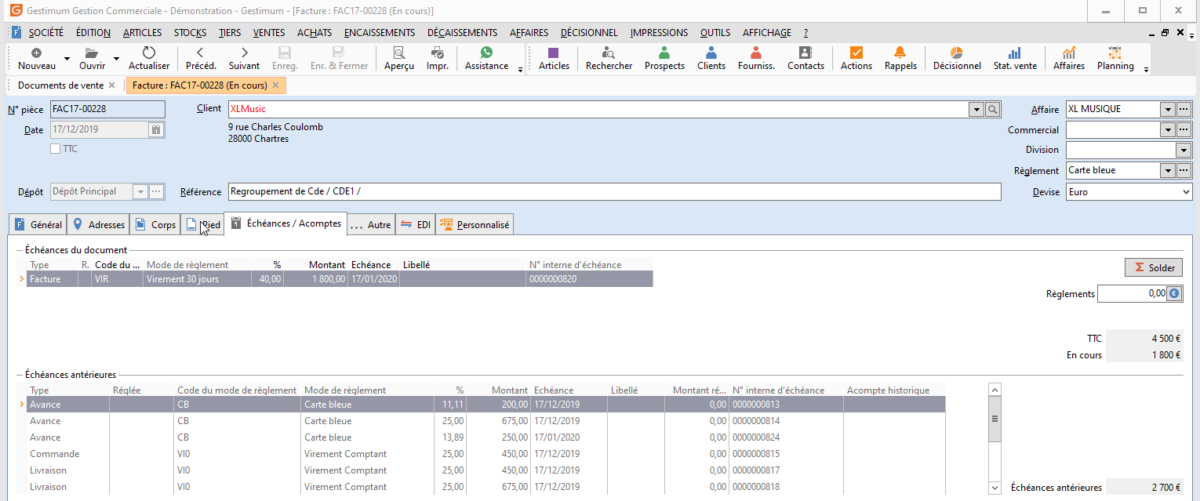The width and height of the screenshot is (1200, 501).
Task: Open the VENTES menu
Action: (x=269, y=32)
